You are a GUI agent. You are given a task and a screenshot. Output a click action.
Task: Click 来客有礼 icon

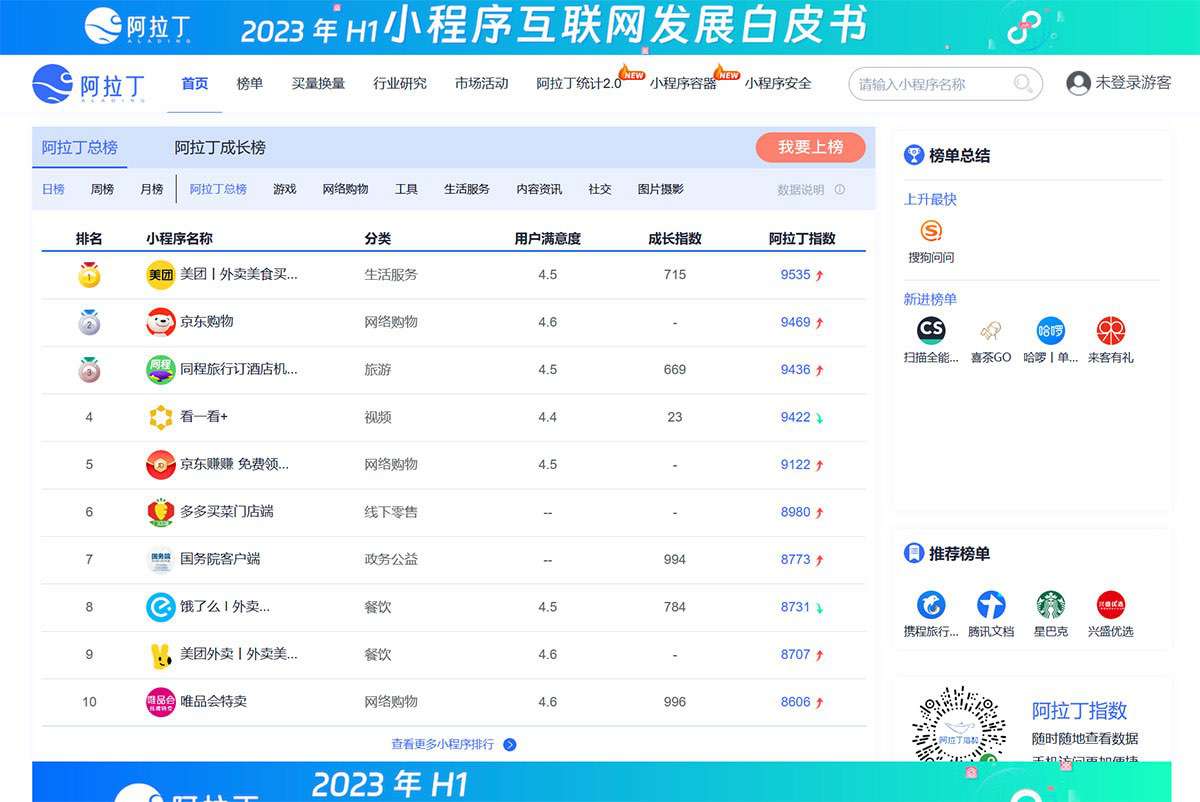point(1111,331)
